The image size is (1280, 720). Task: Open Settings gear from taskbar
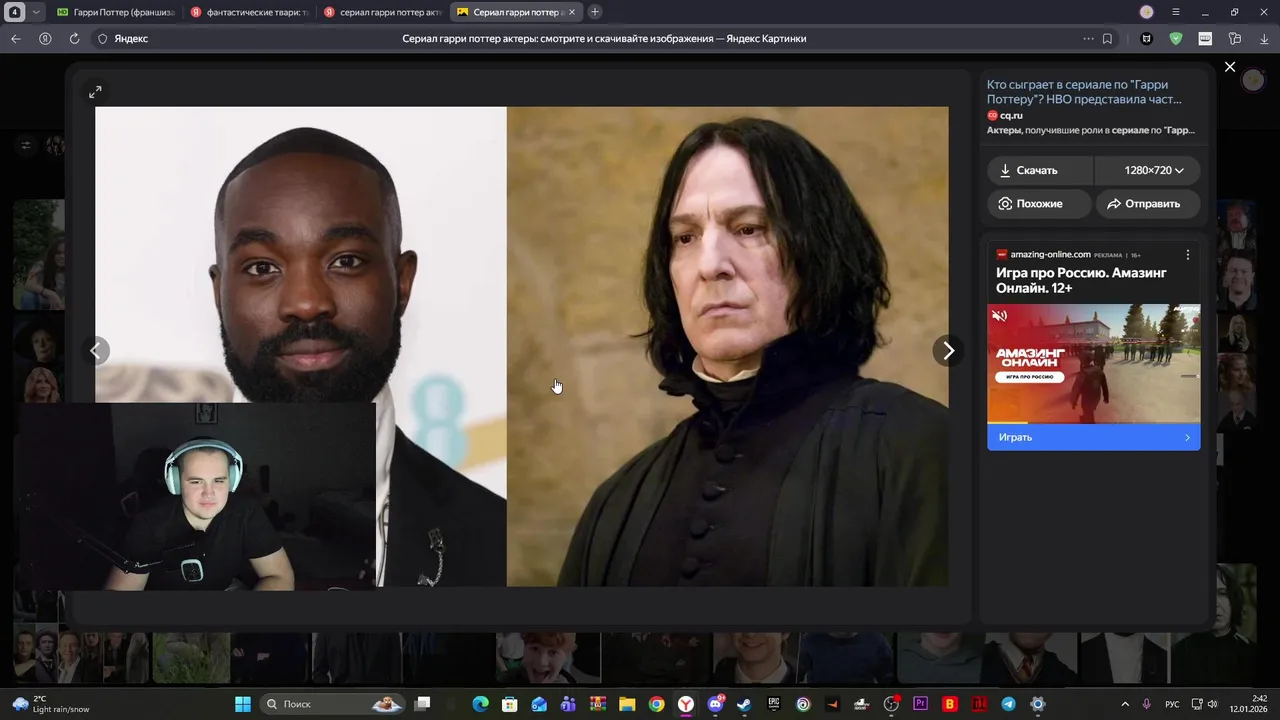click(1037, 704)
